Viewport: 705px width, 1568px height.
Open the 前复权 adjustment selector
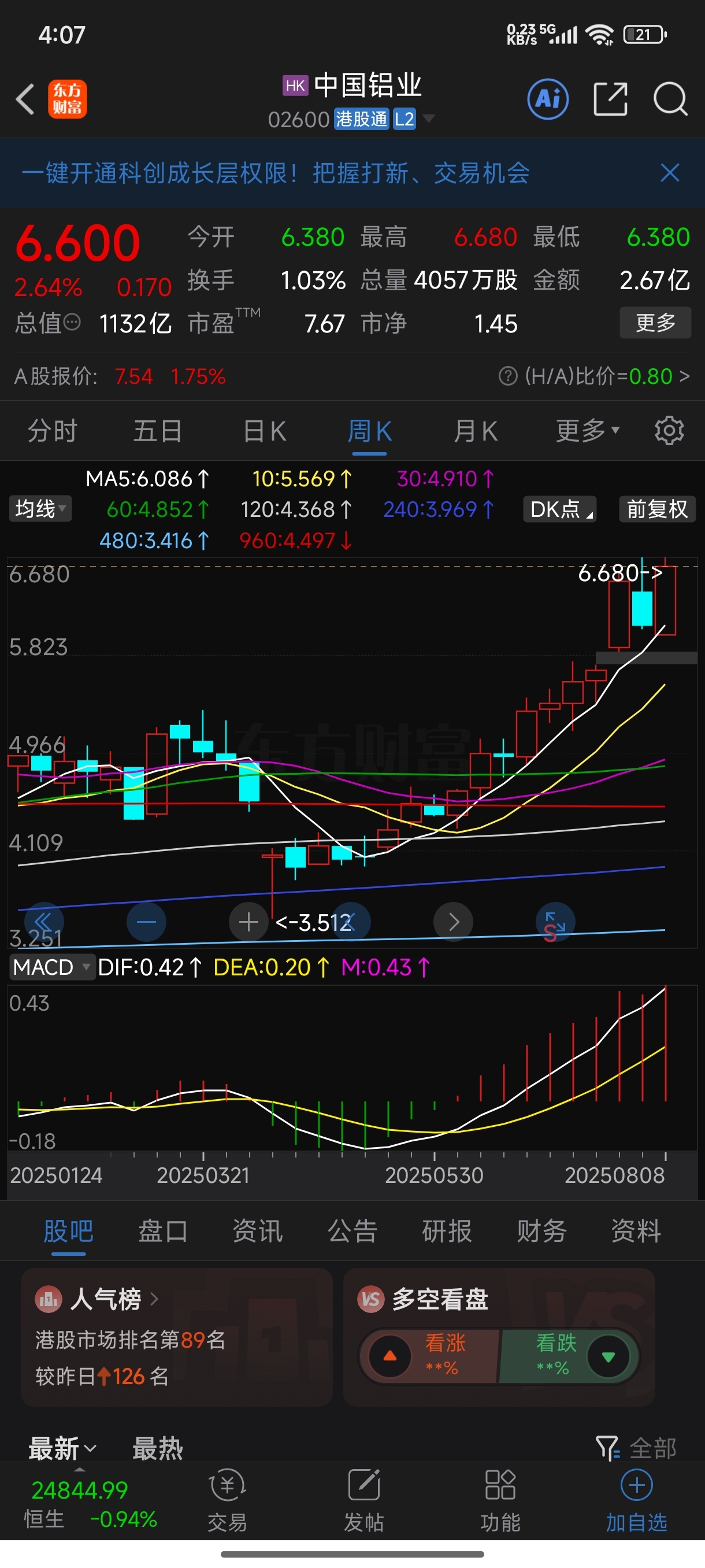657,509
